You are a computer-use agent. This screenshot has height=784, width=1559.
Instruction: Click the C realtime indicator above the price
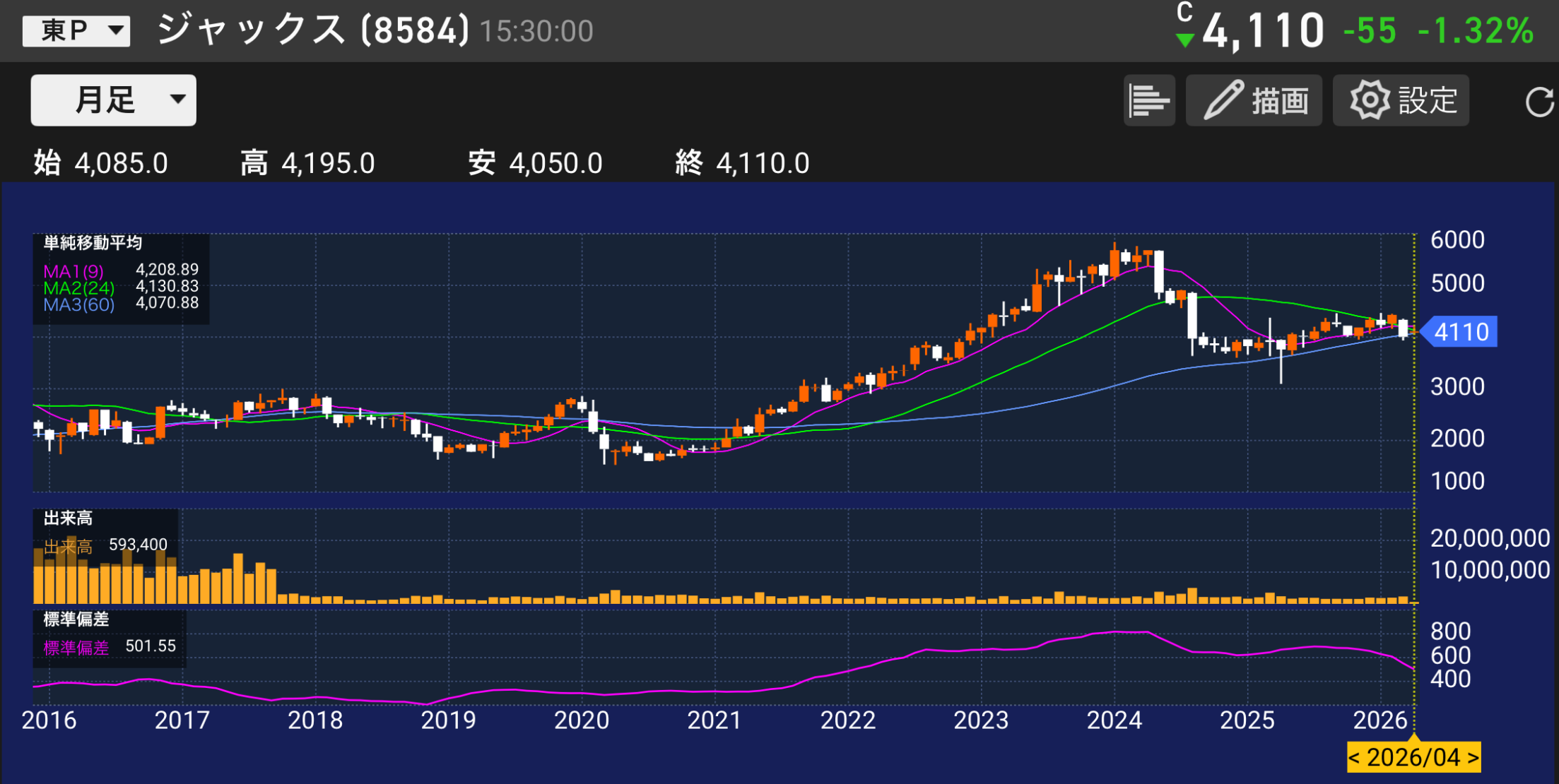[1184, 13]
